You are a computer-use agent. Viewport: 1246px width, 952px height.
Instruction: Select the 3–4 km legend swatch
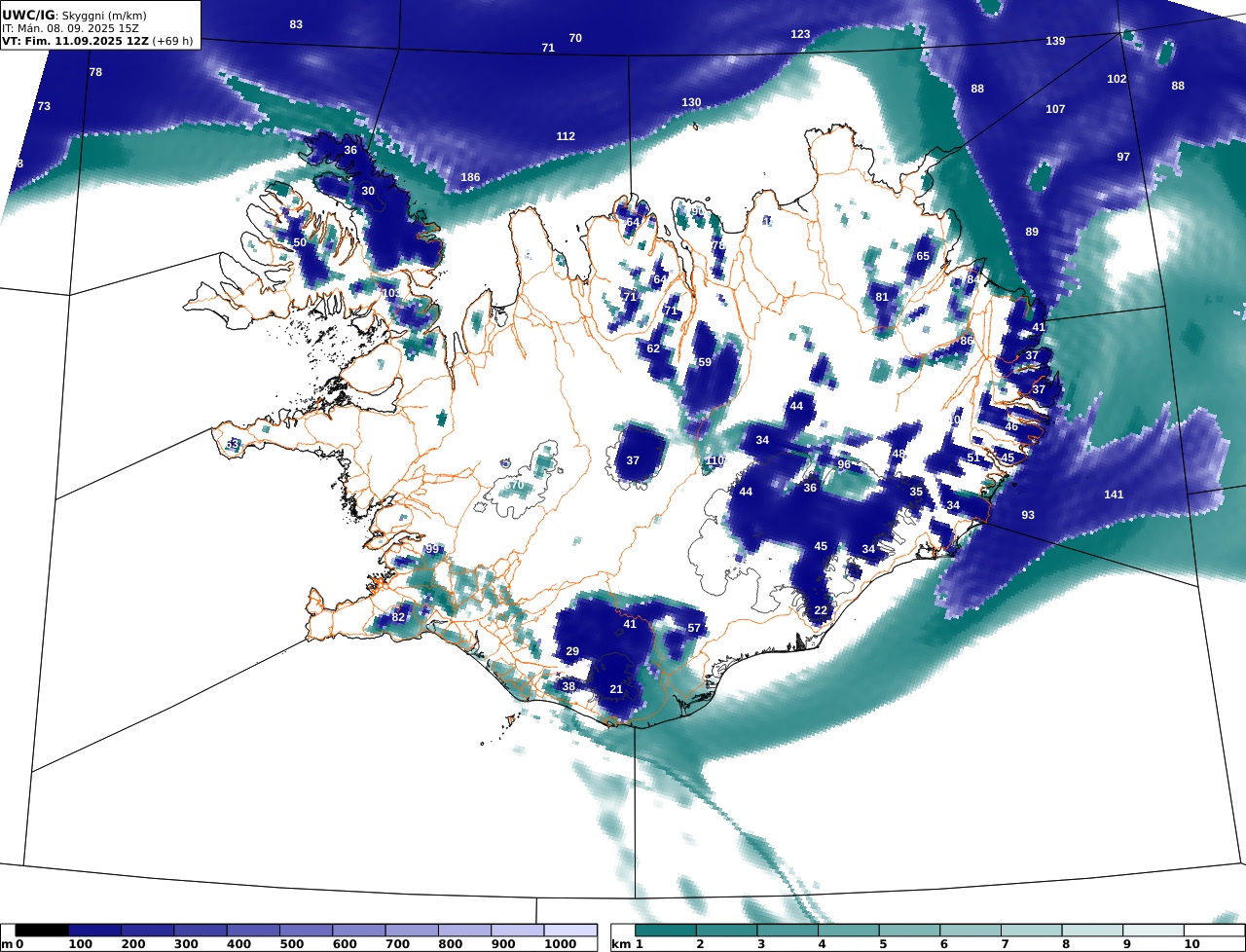pyautogui.click(x=788, y=931)
